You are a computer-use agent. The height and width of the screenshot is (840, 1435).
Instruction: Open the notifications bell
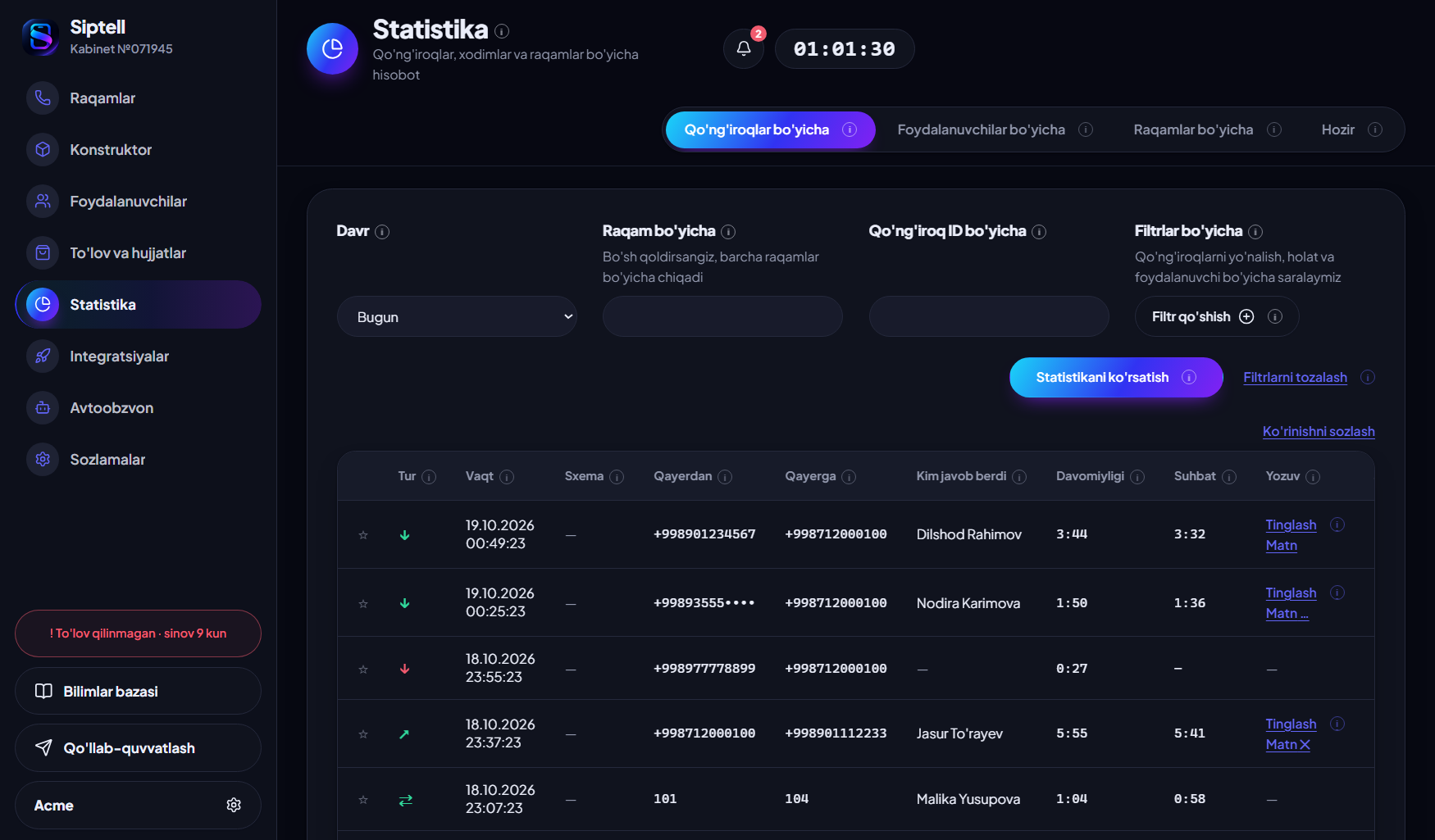[x=744, y=48]
